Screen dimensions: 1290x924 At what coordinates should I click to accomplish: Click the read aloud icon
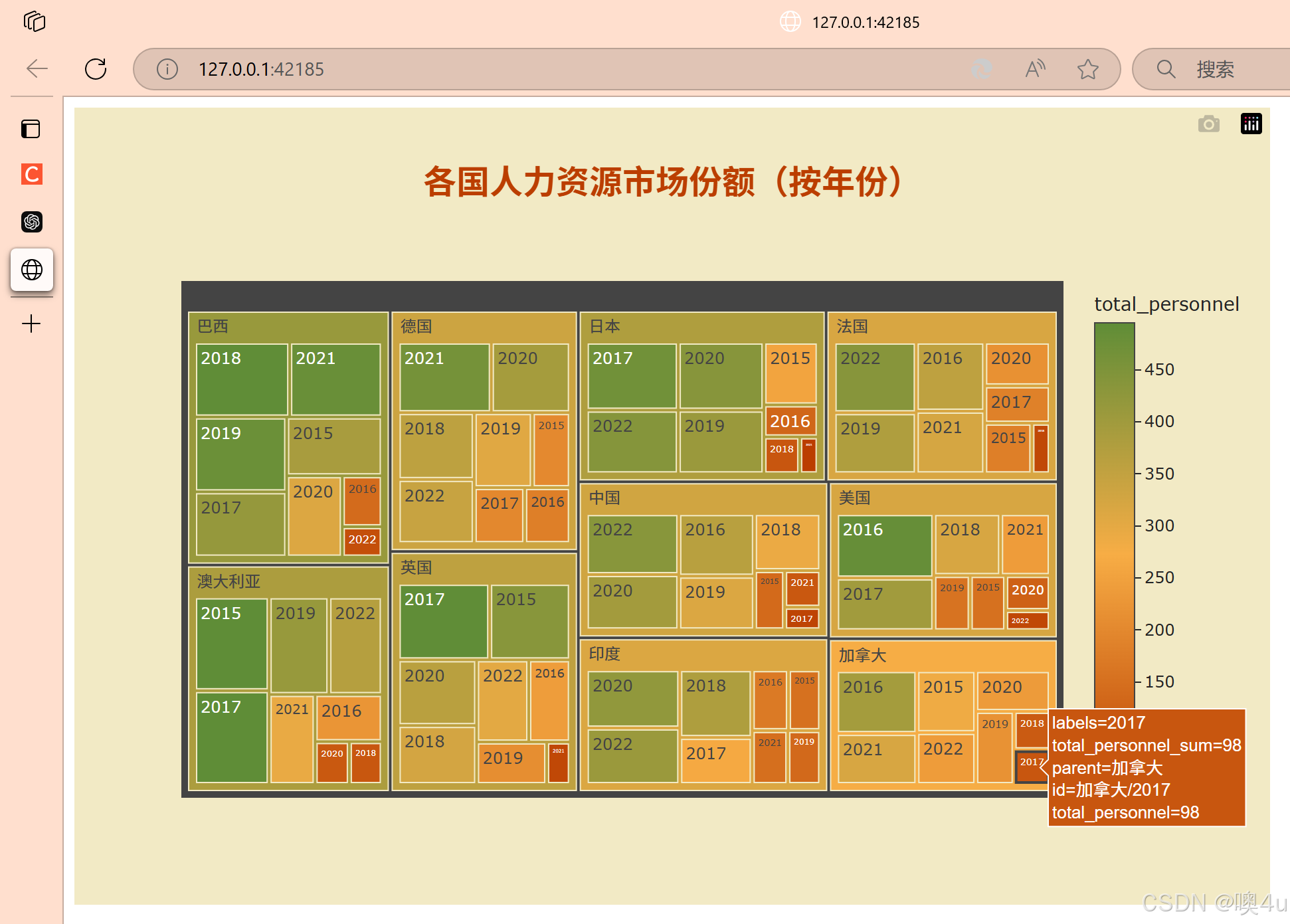(1035, 68)
